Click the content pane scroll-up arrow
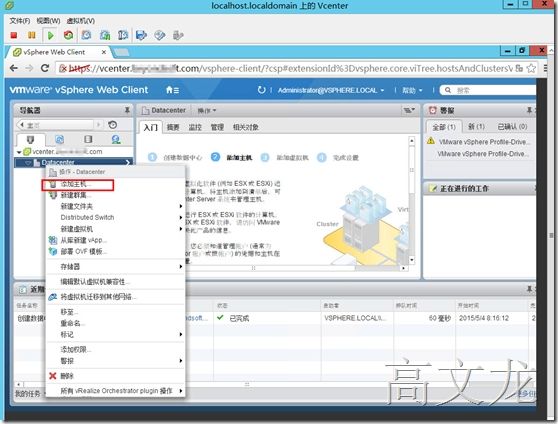The image size is (558, 424). click(x=412, y=141)
